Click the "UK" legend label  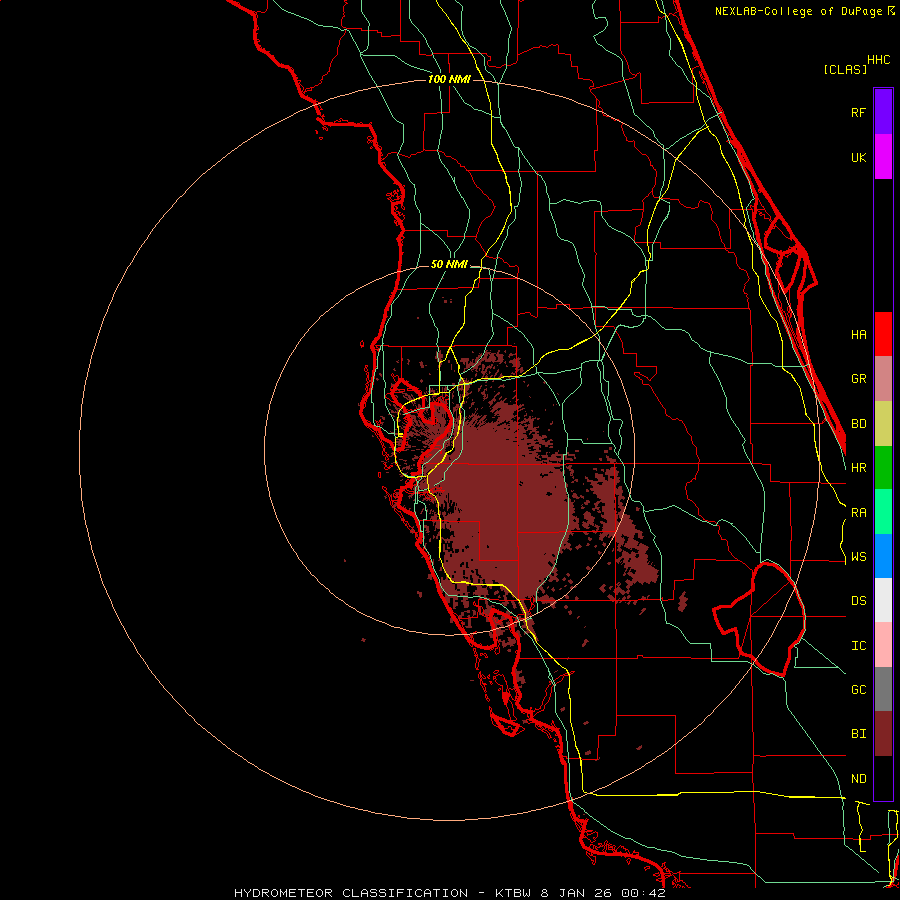858,157
